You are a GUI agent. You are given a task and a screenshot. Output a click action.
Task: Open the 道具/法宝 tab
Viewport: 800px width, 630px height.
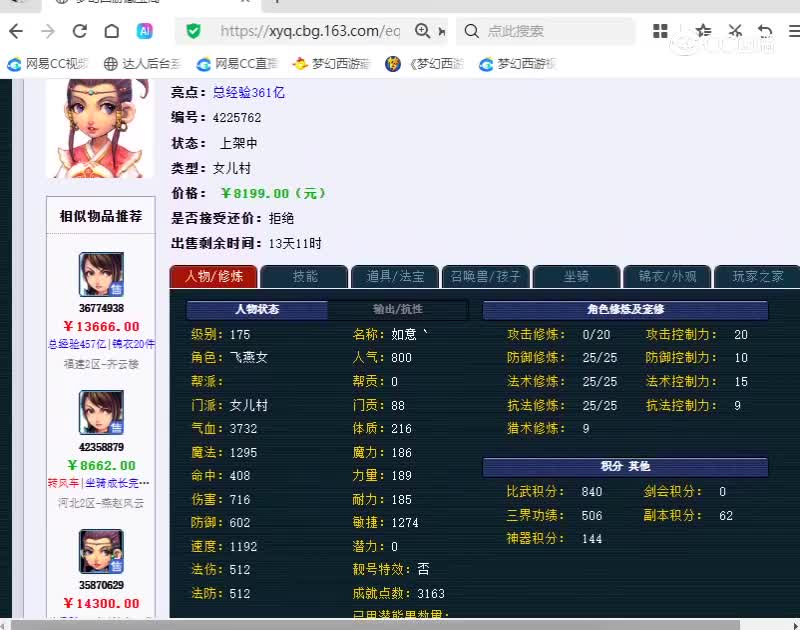tap(395, 276)
